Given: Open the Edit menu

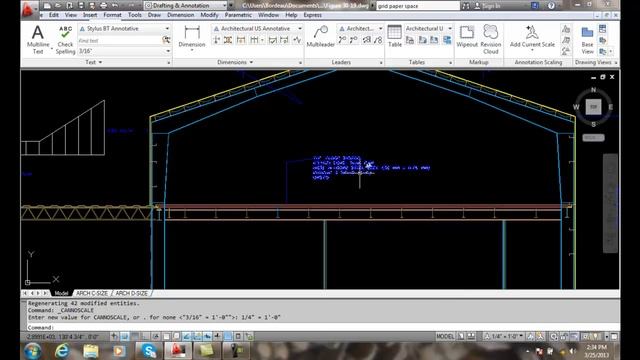Looking at the screenshot, I should click(x=54, y=15).
